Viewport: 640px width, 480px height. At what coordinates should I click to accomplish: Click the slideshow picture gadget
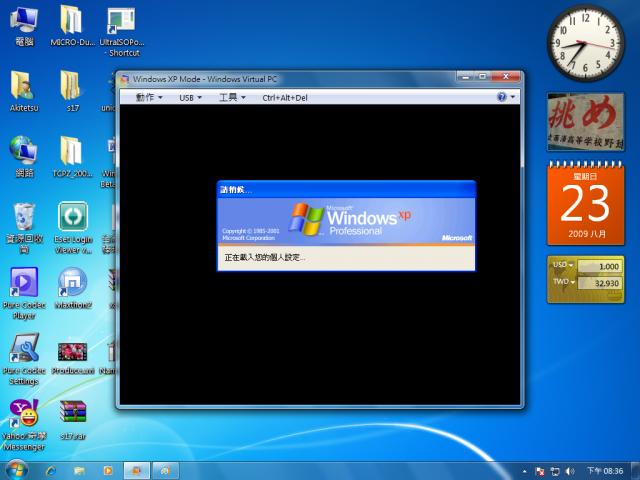(585, 122)
